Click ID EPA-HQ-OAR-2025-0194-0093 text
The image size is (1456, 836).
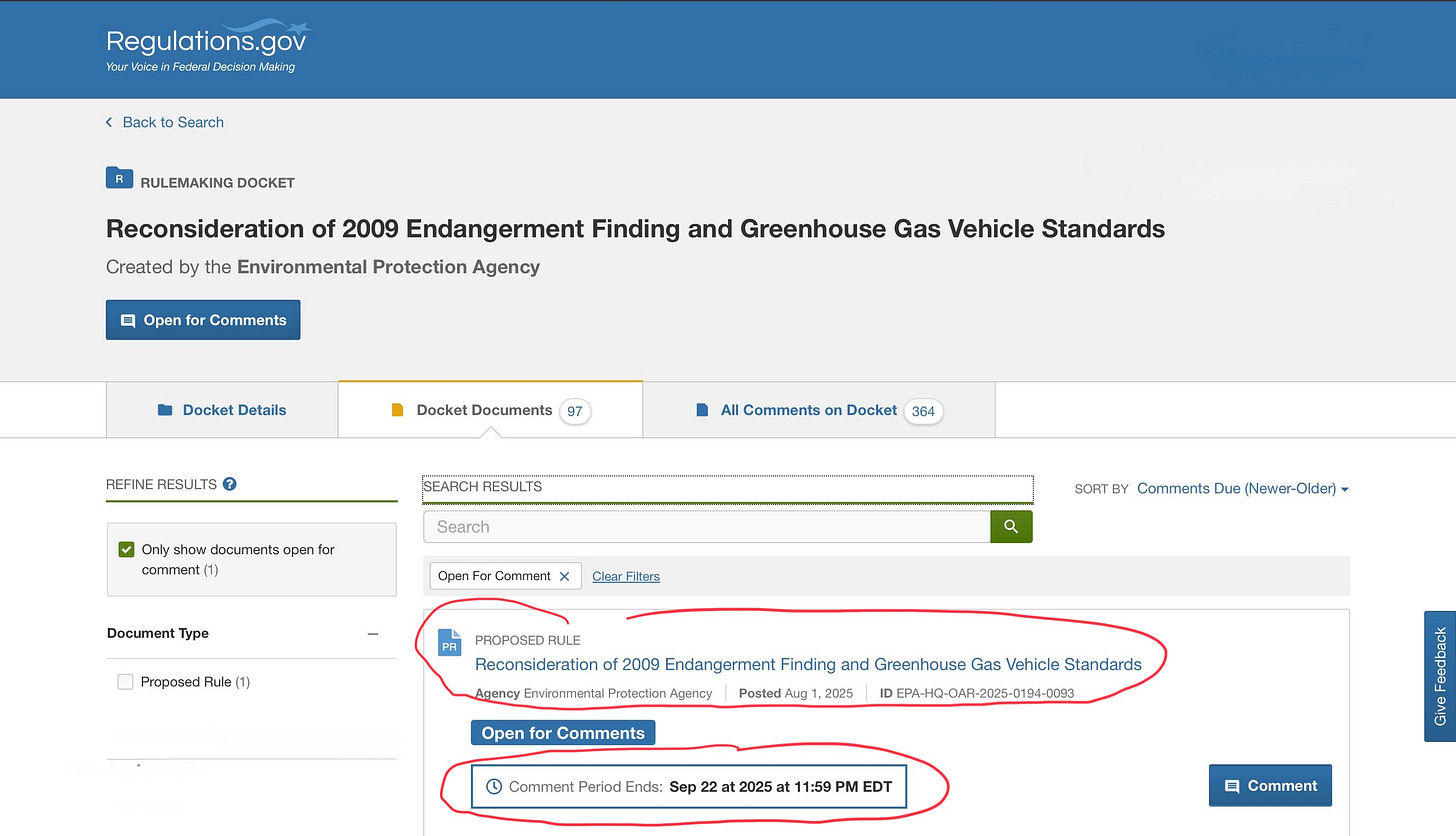point(977,693)
